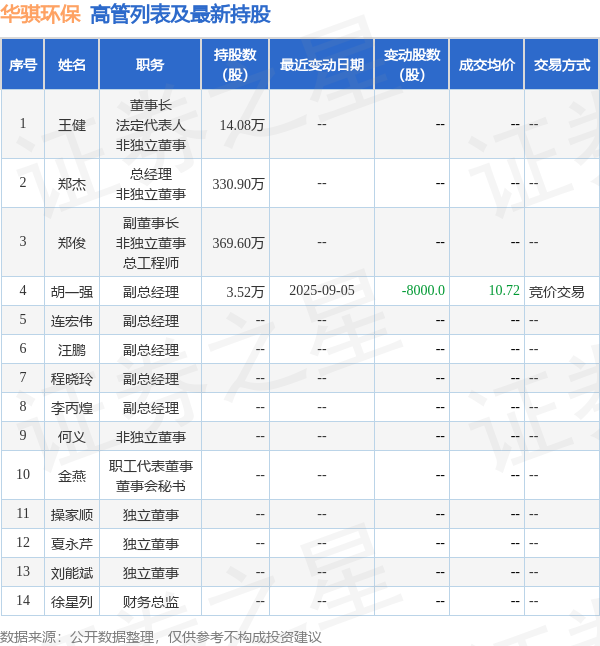Screen dimensions: 600x646
Task: Click row number 10
Action: point(23,474)
